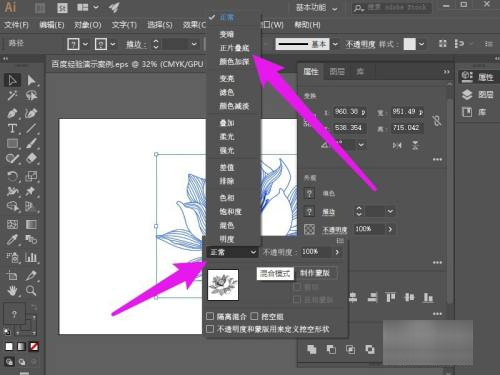Viewport: 500px width, 375px height.
Task: Open stroke weight dropdown in control bar
Action: click(x=194, y=44)
